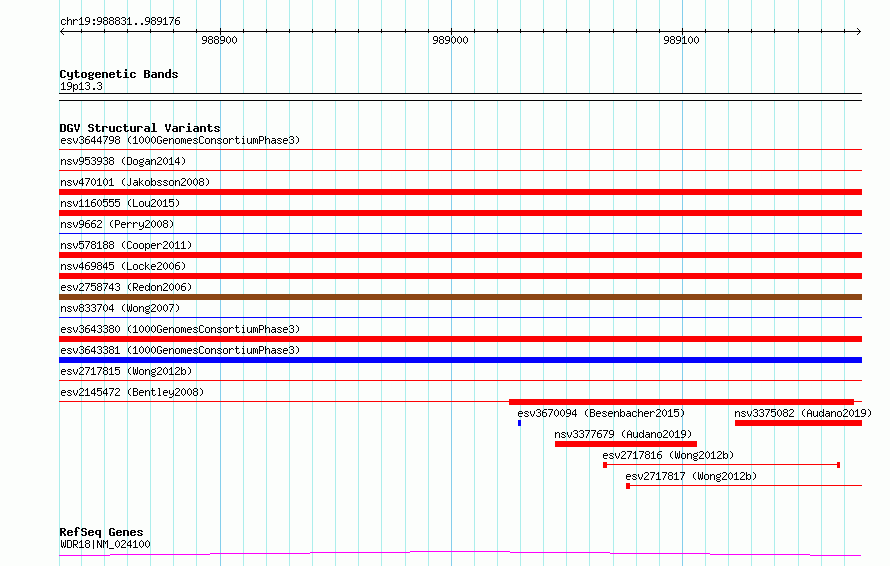Click the red bar under nsv3375082
Viewport: 890px width, 566px height.
pyautogui.click(x=798, y=423)
